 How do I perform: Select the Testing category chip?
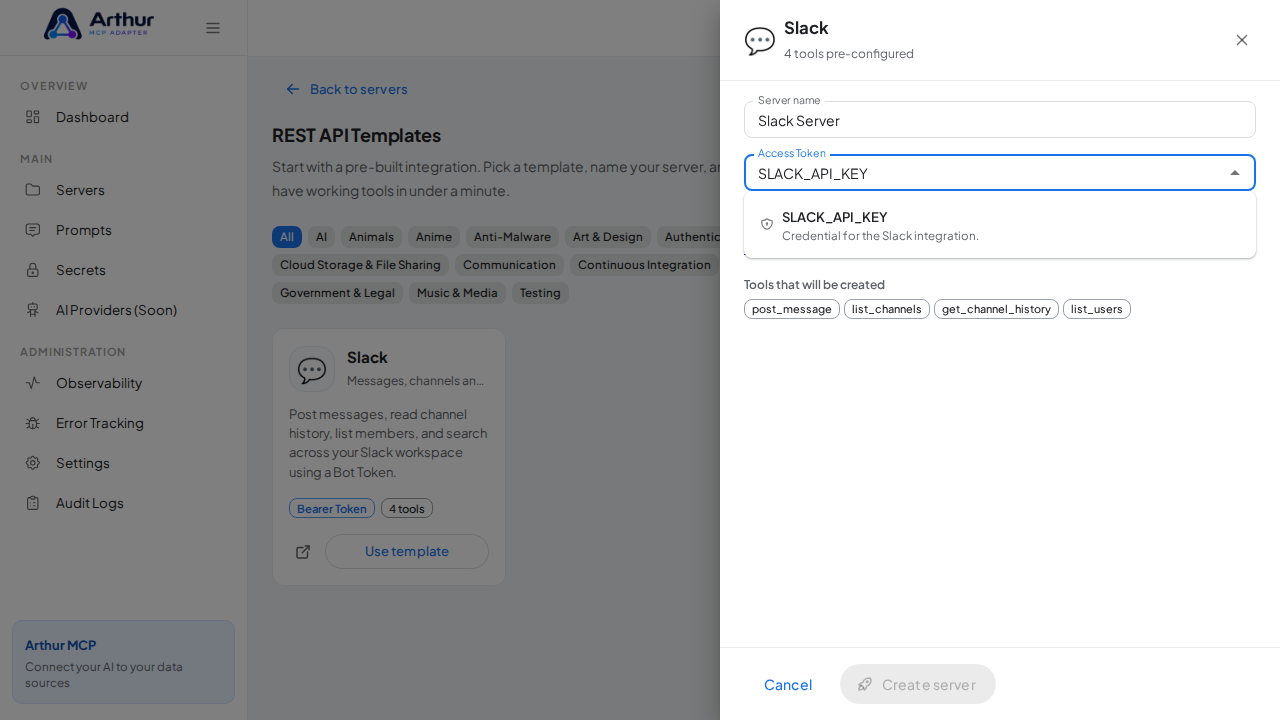click(540, 293)
